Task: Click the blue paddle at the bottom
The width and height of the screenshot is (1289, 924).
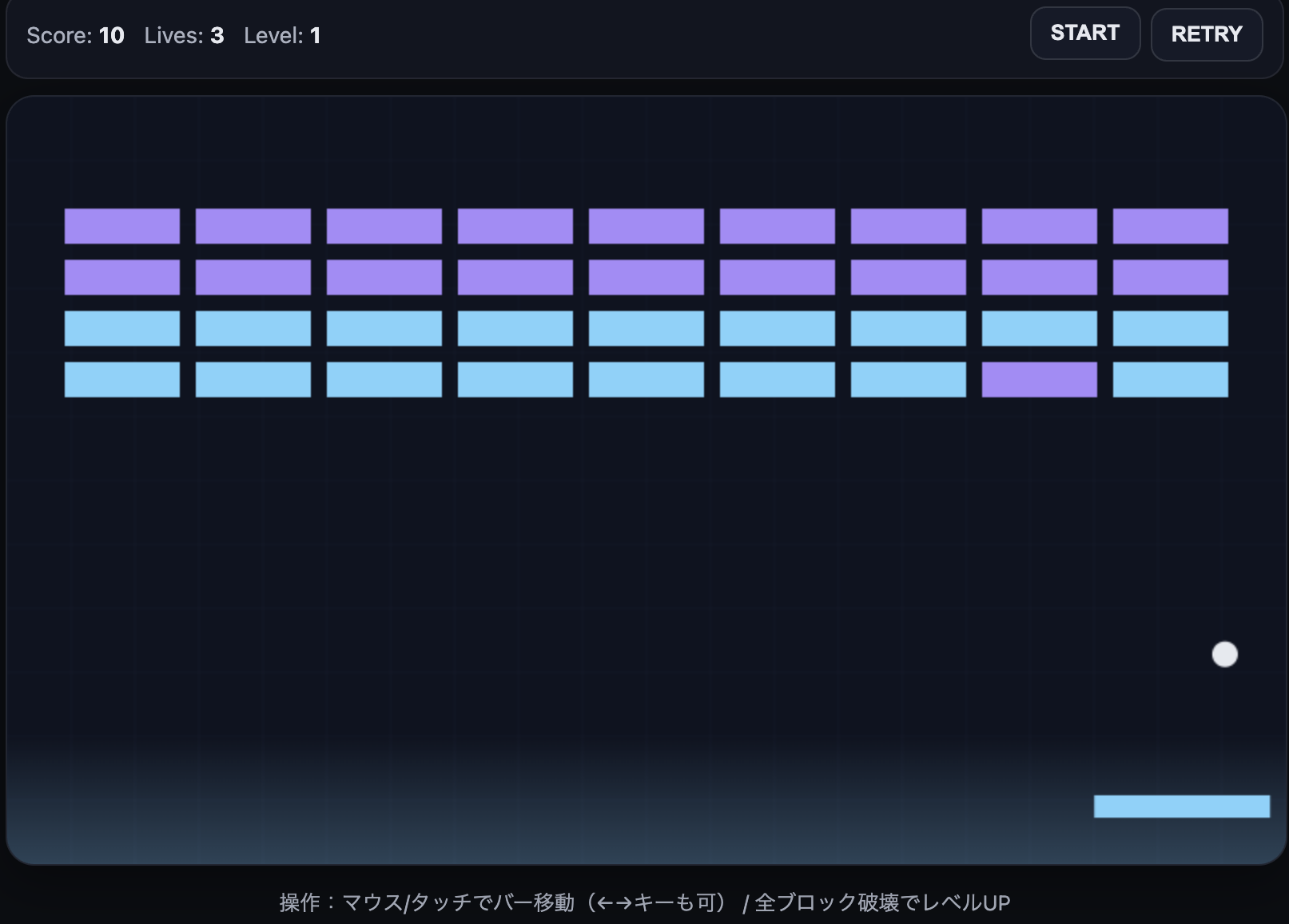Action: click(1183, 807)
